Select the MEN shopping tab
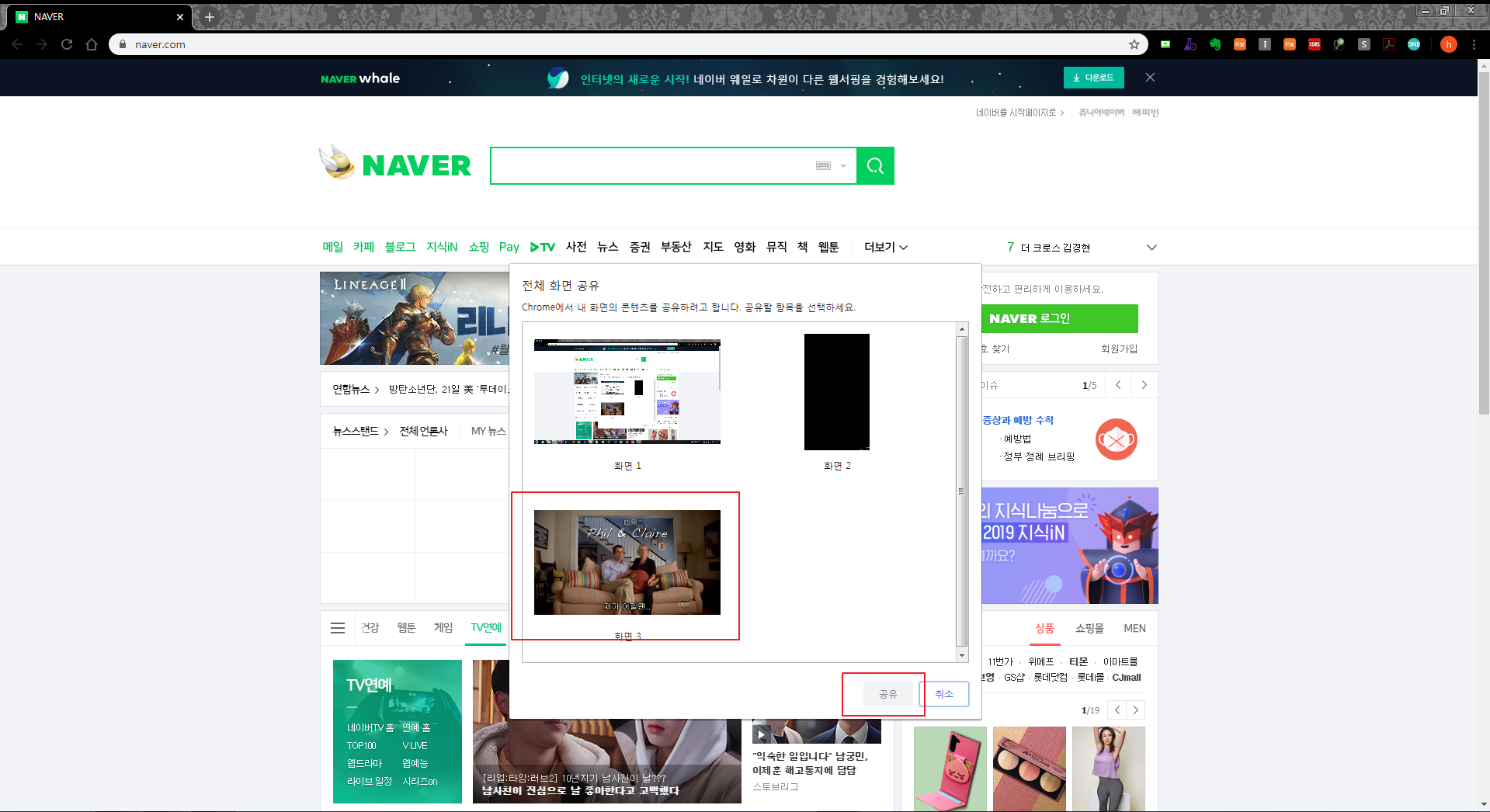 click(x=1134, y=628)
